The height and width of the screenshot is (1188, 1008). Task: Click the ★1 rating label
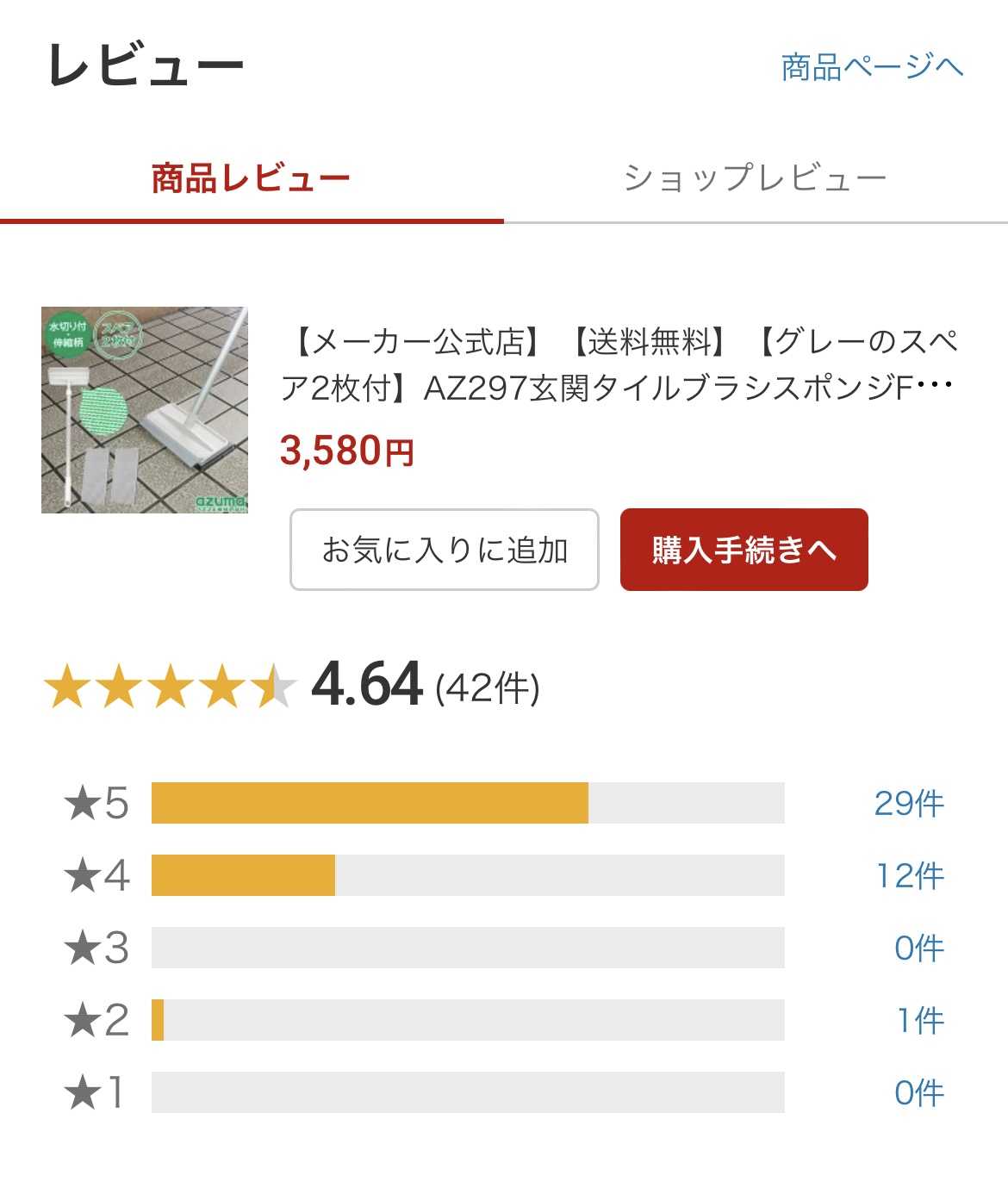pos(95,1092)
